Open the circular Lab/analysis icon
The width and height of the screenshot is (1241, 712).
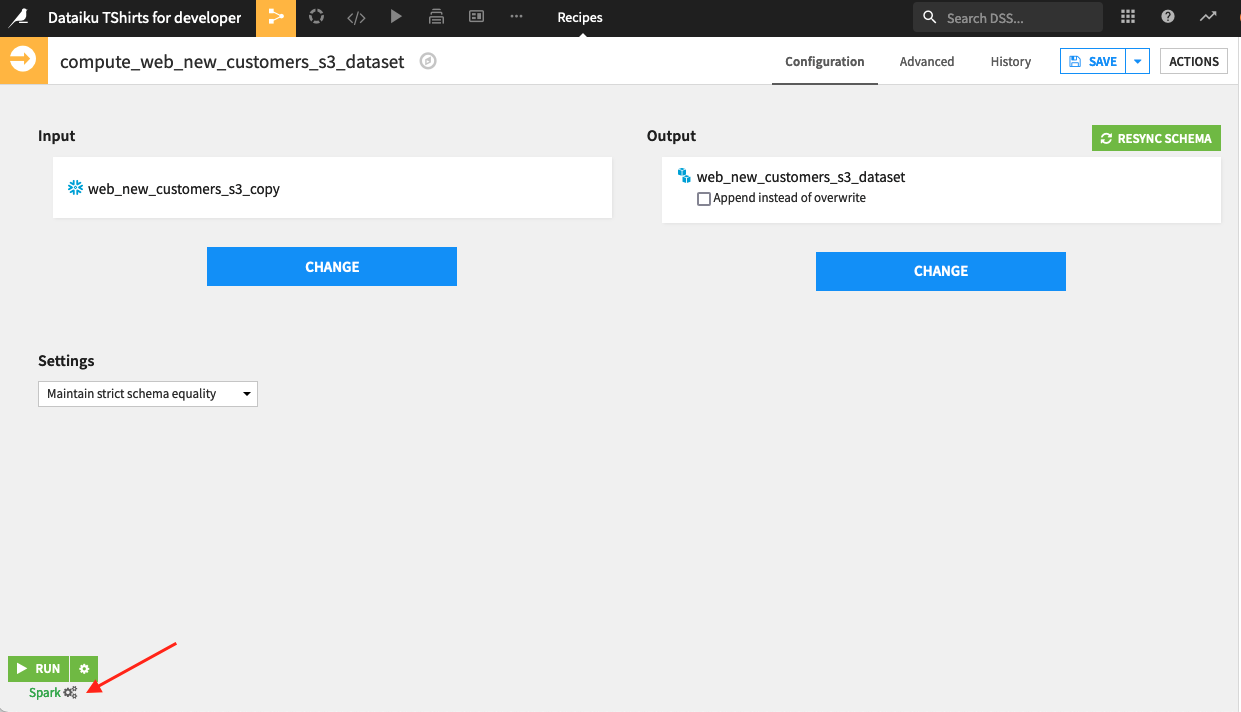[316, 17]
